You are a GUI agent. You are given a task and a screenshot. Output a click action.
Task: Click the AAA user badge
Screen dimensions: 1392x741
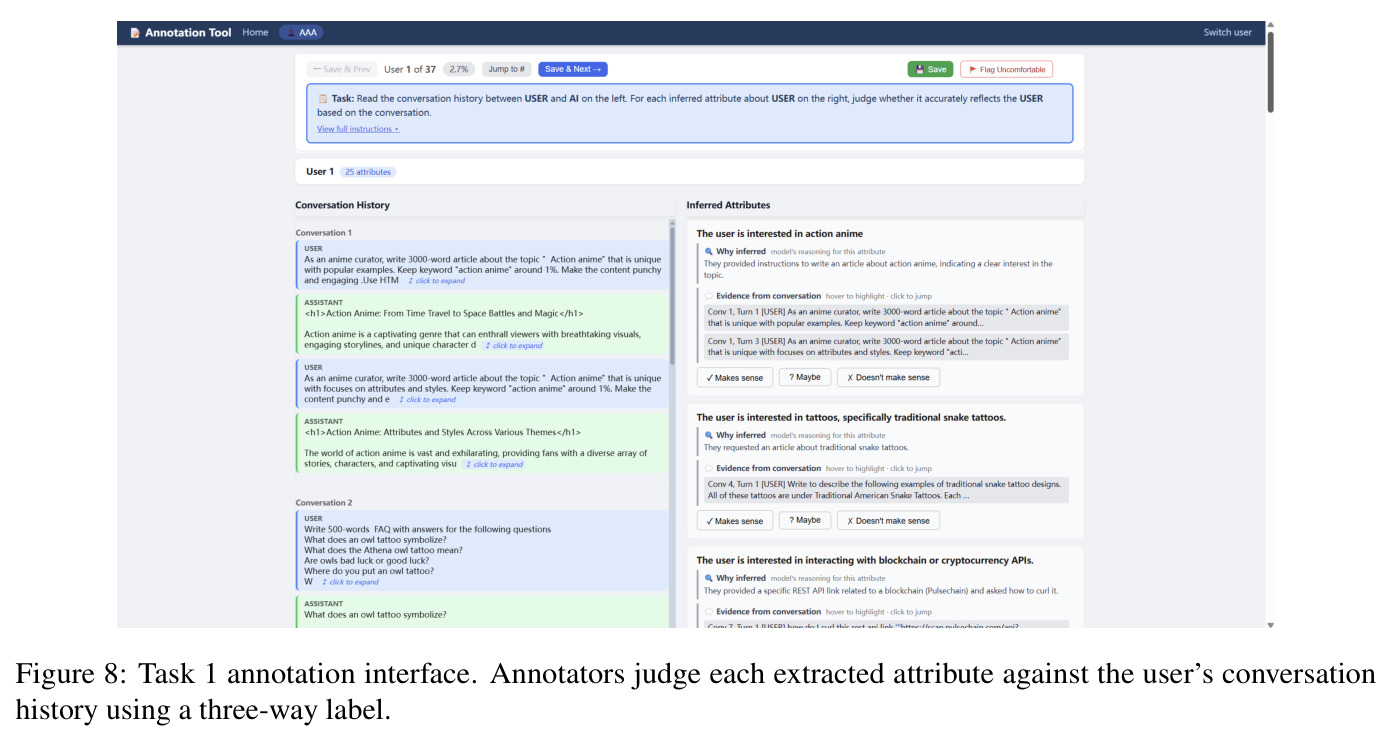pyautogui.click(x=301, y=33)
